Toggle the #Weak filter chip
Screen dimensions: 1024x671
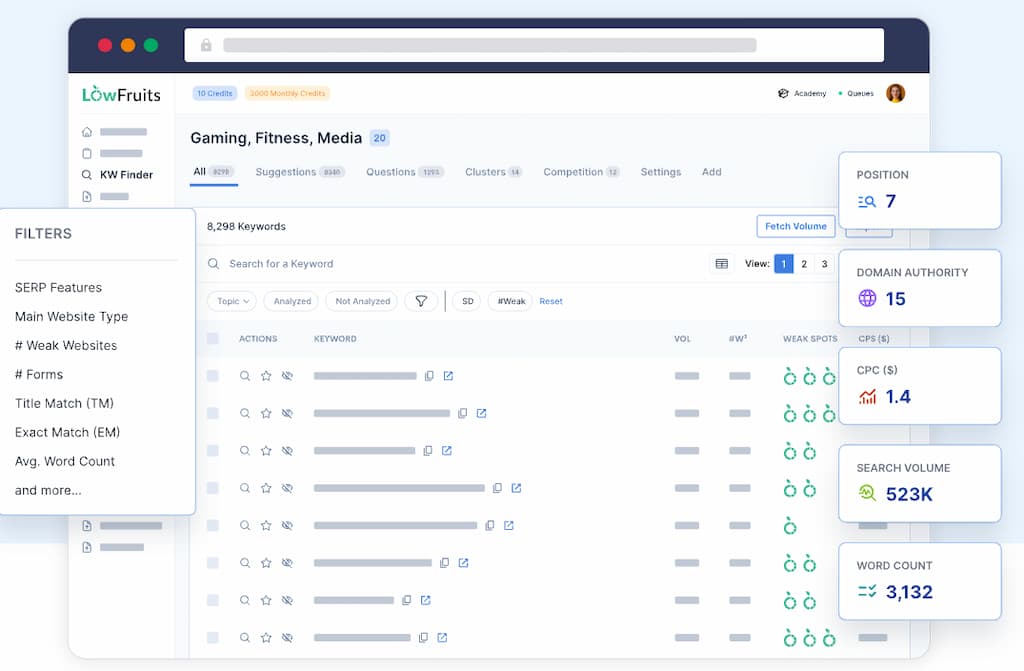coord(511,301)
